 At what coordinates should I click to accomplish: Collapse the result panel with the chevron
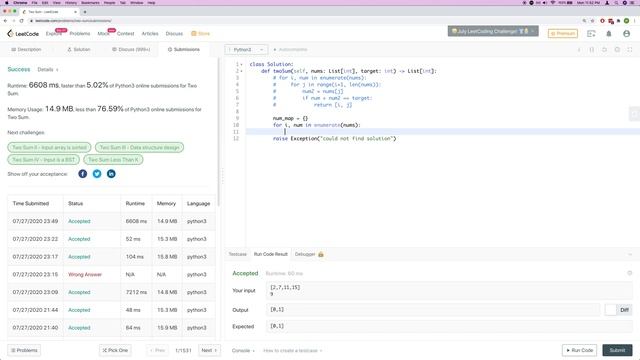point(630,254)
